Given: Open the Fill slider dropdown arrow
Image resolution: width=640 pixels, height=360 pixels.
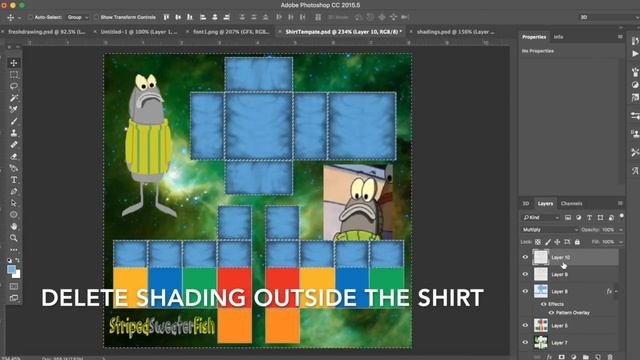Looking at the screenshot, I should pyautogui.click(x=621, y=242).
